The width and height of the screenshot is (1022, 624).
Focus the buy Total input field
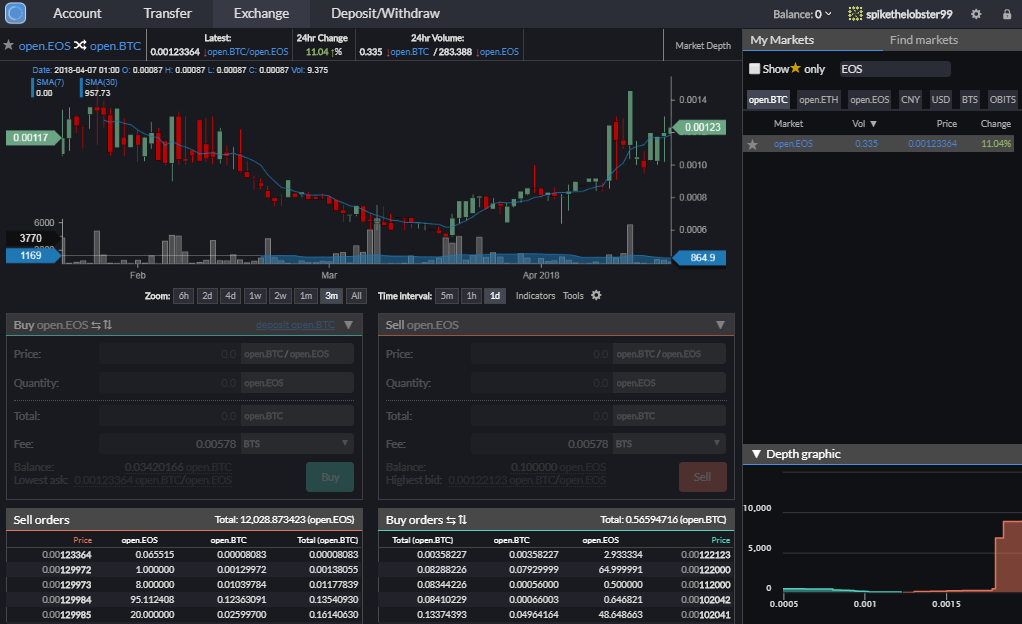(169, 416)
